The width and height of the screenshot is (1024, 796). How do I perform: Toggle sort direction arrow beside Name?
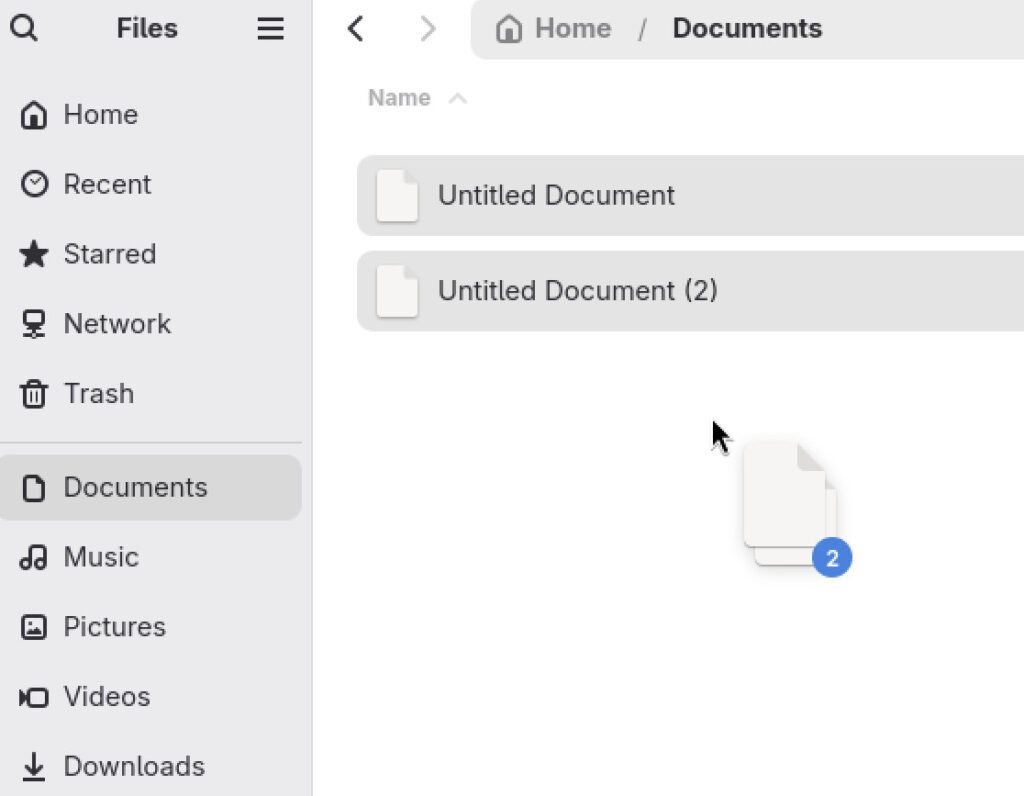(x=458, y=99)
